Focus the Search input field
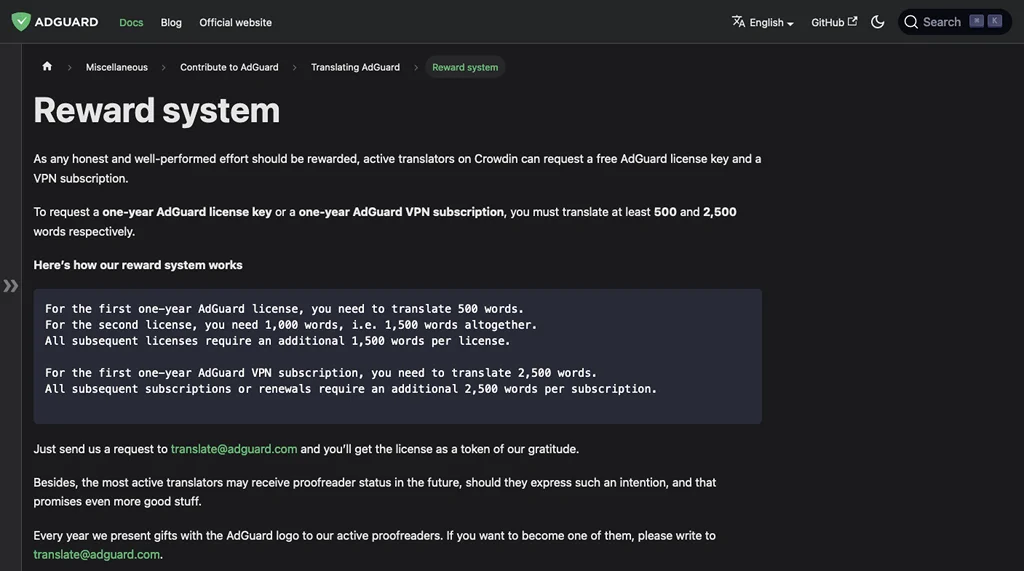1024x571 pixels. (x=941, y=22)
